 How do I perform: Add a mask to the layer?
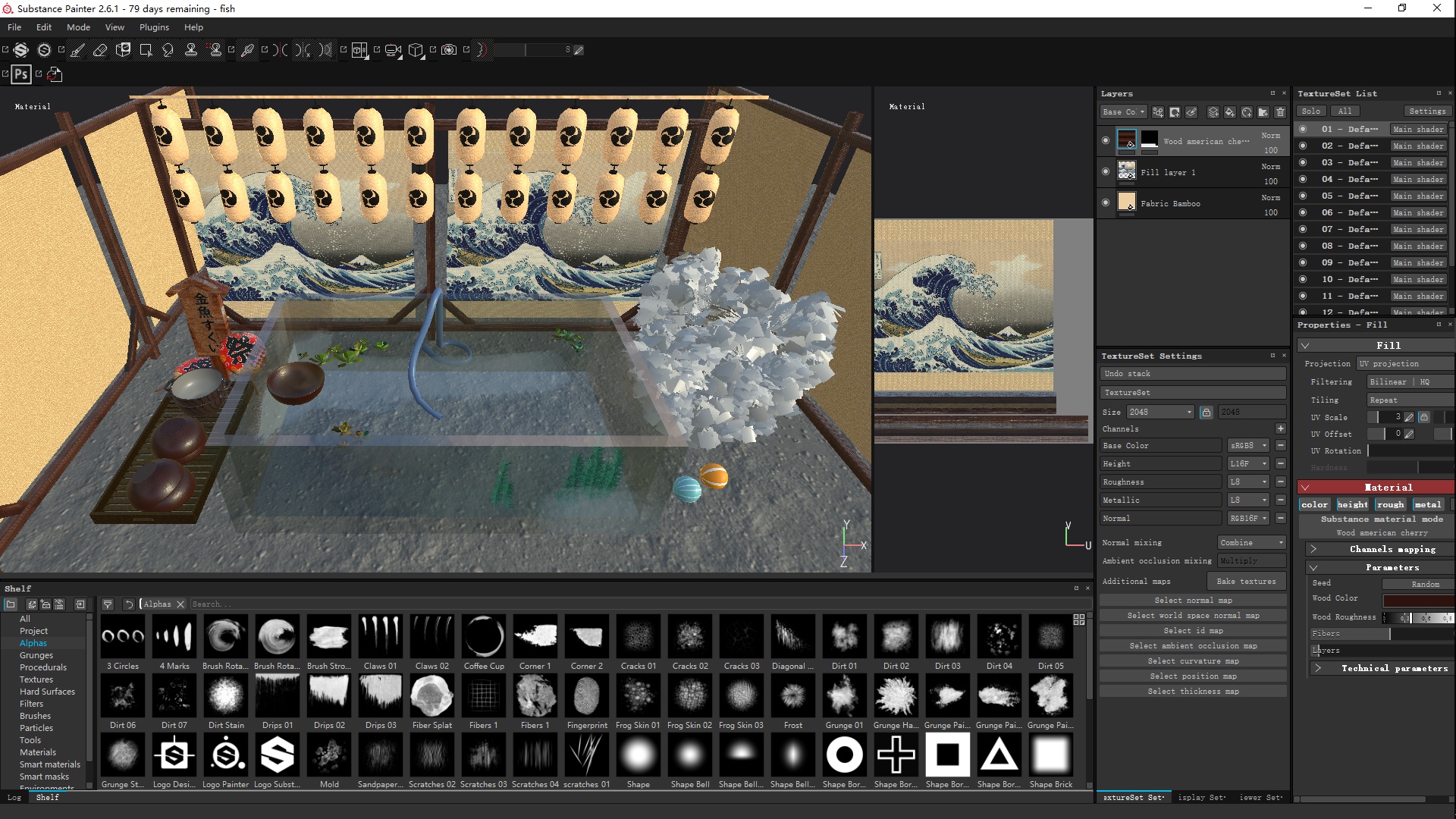[x=1175, y=112]
